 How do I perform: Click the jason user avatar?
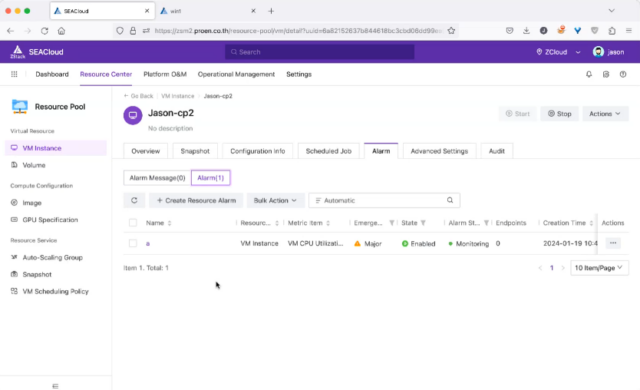pyautogui.click(x=598, y=52)
